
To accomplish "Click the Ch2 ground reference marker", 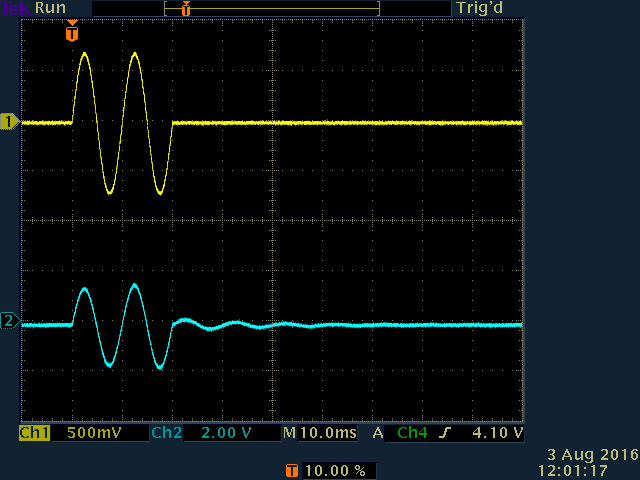I will (x=10, y=321).
